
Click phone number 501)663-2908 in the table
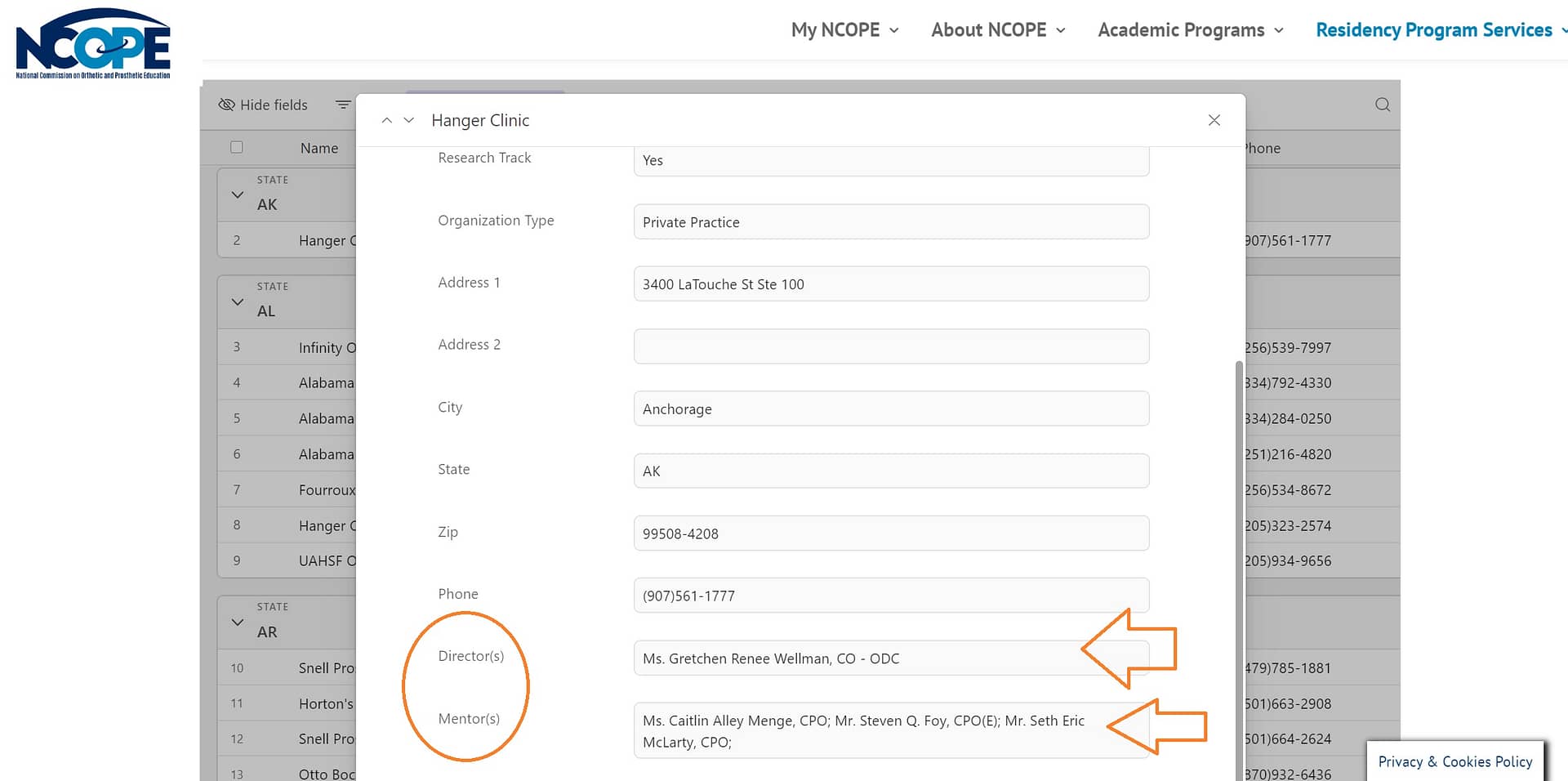1288,703
